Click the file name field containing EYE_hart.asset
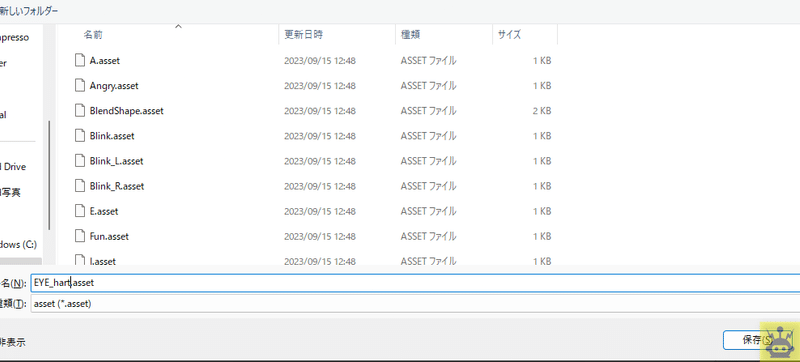The image size is (800, 362). [x=415, y=282]
